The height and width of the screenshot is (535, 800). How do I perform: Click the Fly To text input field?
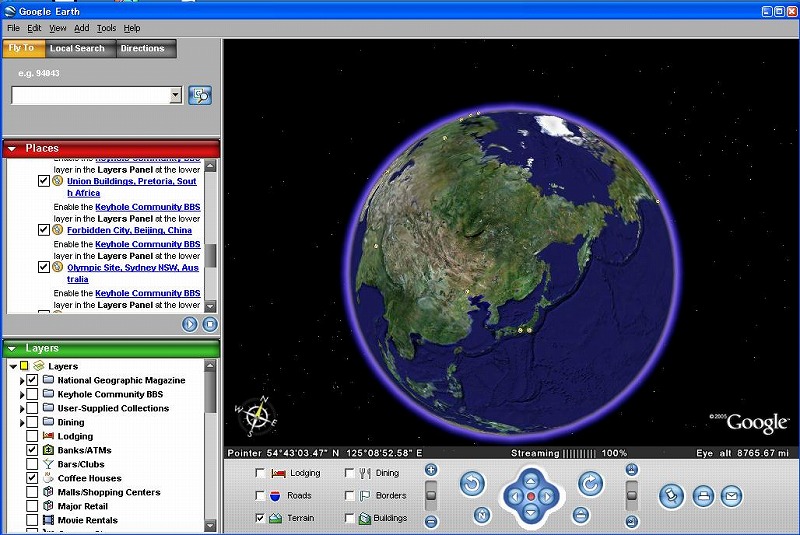tap(91, 95)
